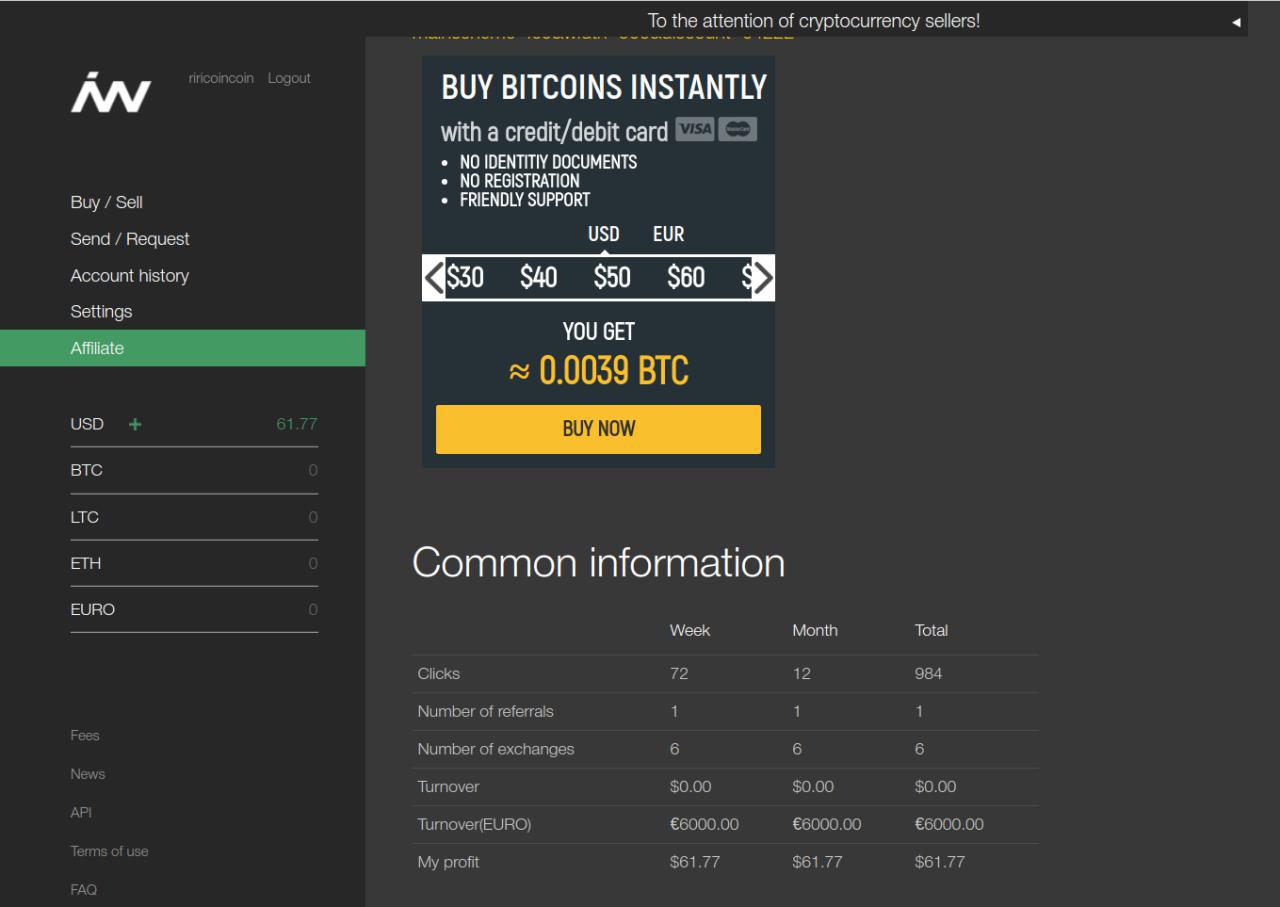Click the site logo in the sidebar

click(x=111, y=92)
